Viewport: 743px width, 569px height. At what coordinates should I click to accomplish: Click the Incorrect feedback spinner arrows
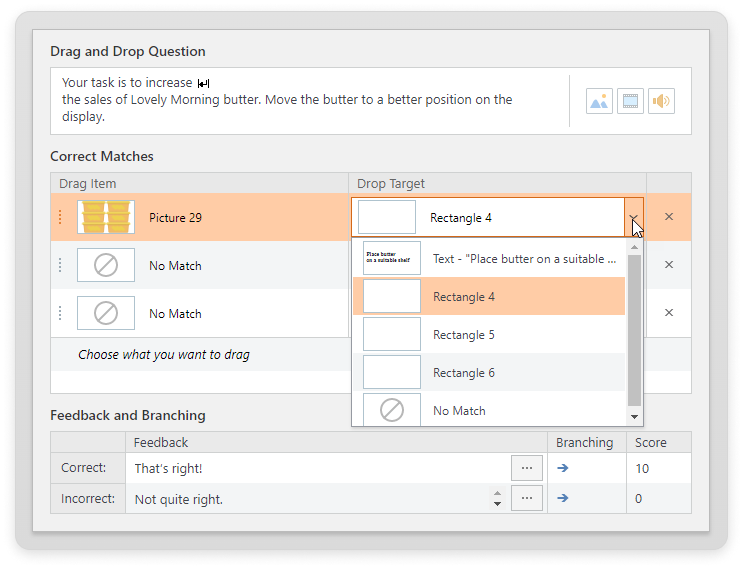coord(498,498)
